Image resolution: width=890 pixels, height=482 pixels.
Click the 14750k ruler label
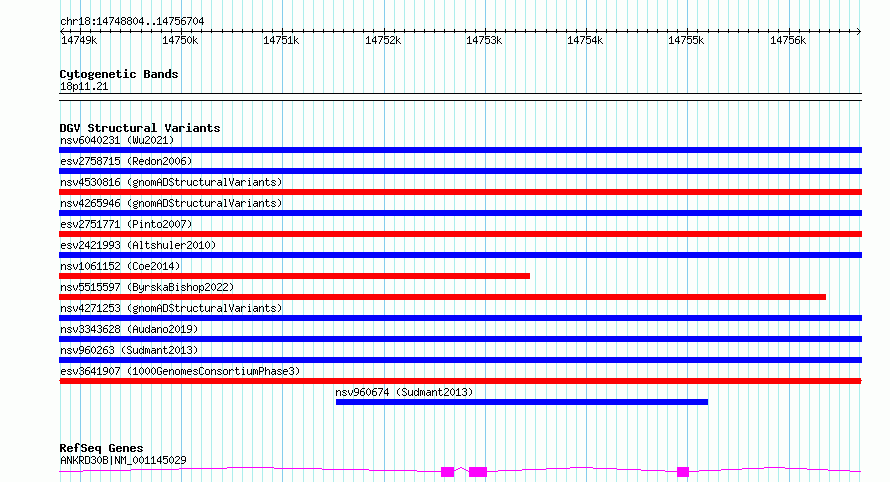pyautogui.click(x=180, y=40)
